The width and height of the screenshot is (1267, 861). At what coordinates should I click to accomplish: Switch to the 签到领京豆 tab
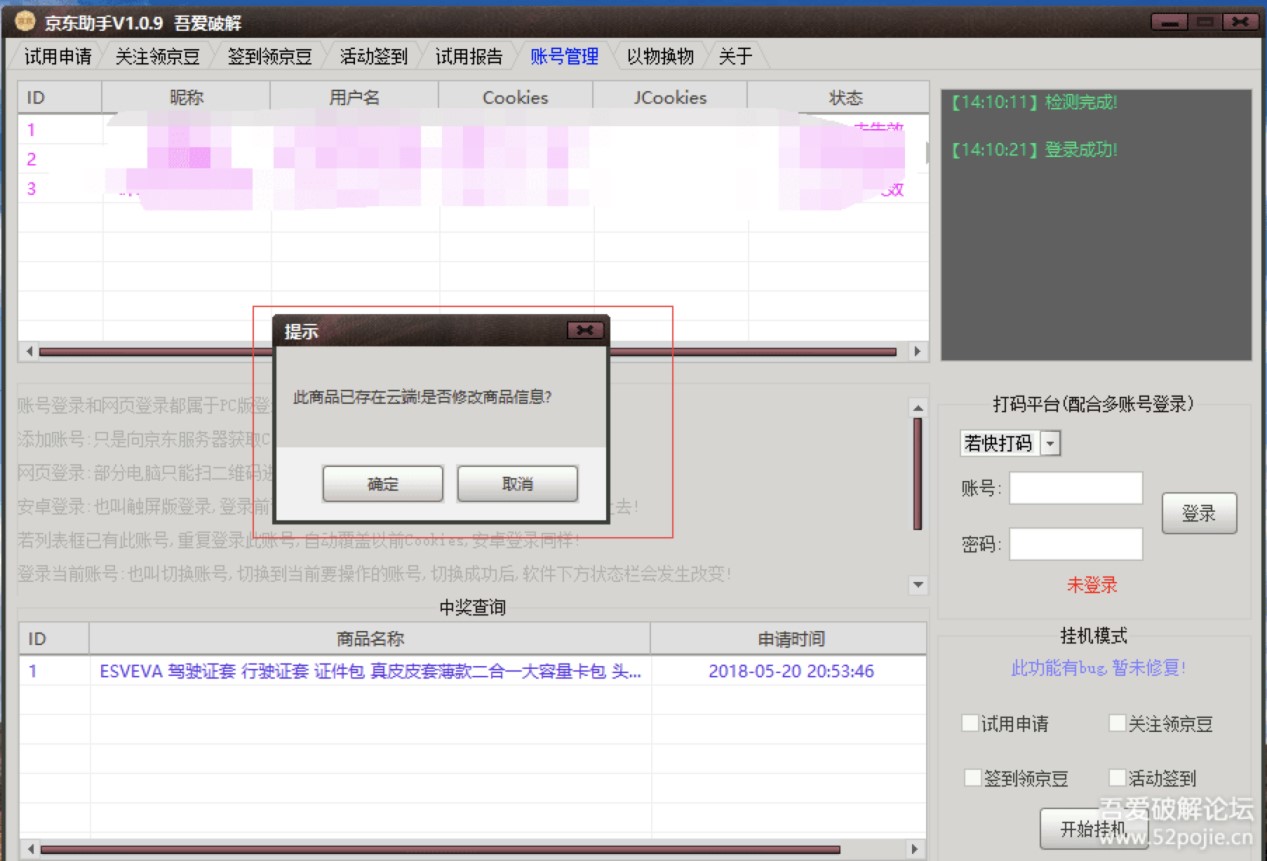pyautogui.click(x=267, y=57)
